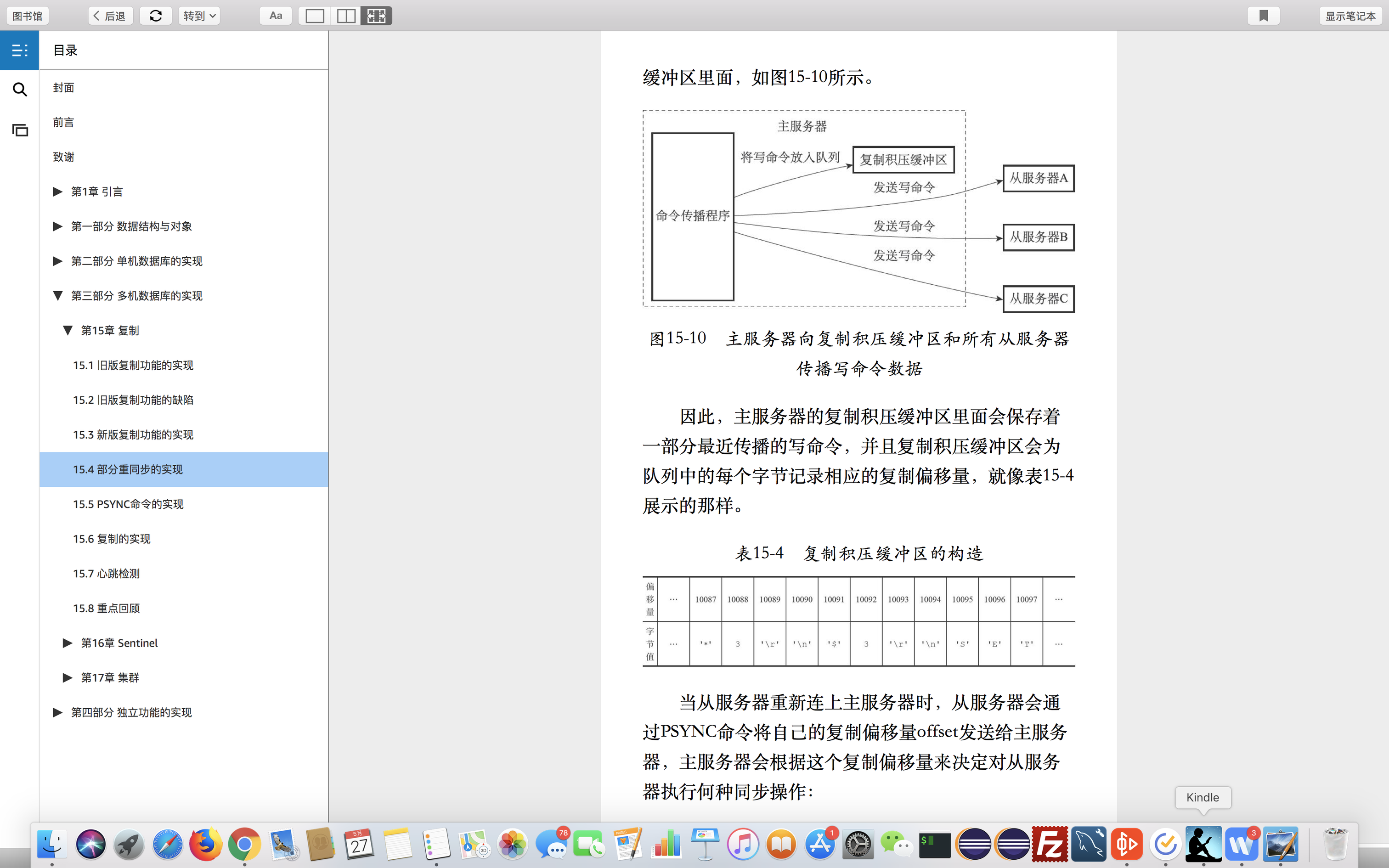Open the 转到 dropdown menu
This screenshot has width=1389, height=868.
[x=198, y=16]
